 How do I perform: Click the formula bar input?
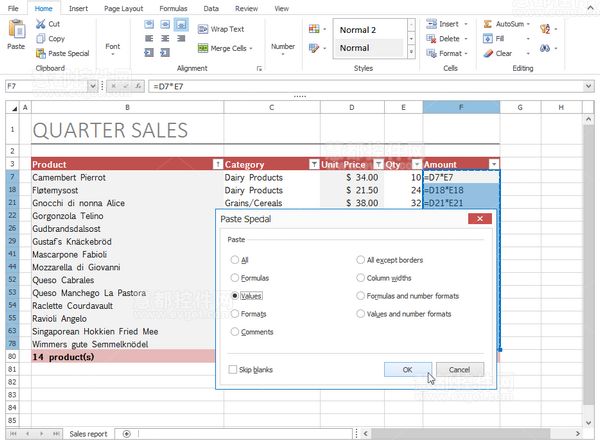[x=365, y=86]
